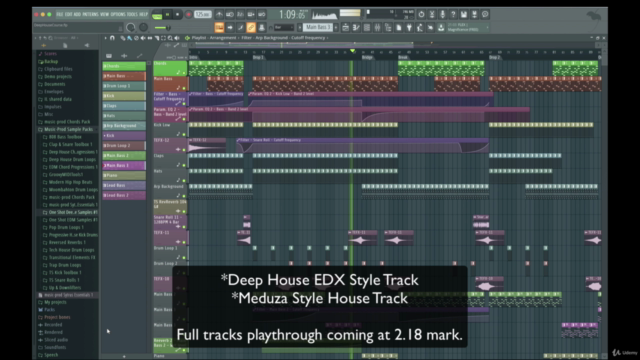
Task: Expand the 808 Bass Toolbox folder
Action: [x=65, y=137]
